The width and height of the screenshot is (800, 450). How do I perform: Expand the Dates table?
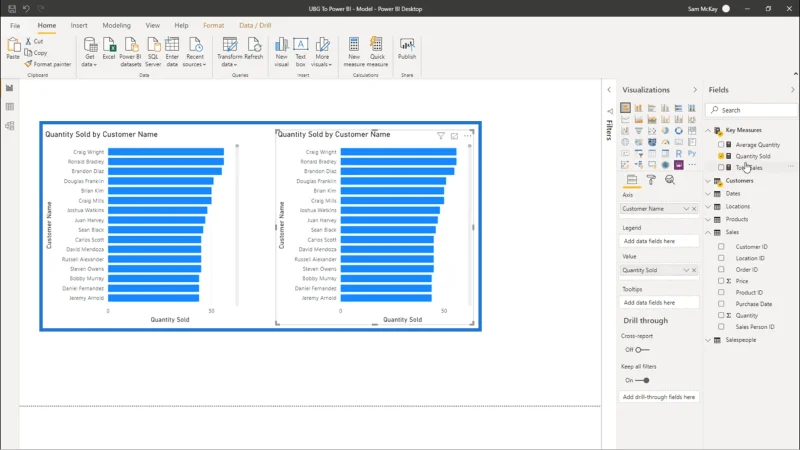point(708,194)
